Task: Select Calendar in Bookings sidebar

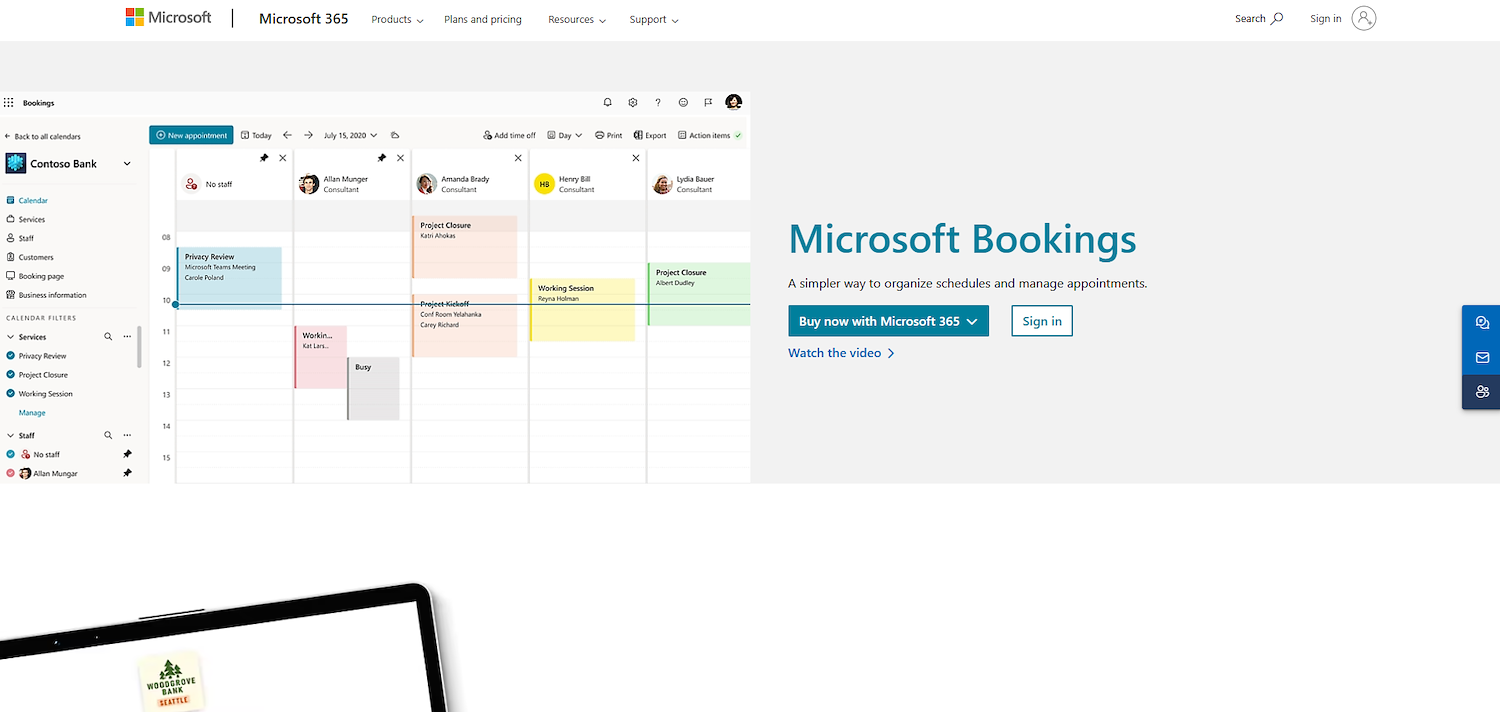Action: (x=27, y=200)
